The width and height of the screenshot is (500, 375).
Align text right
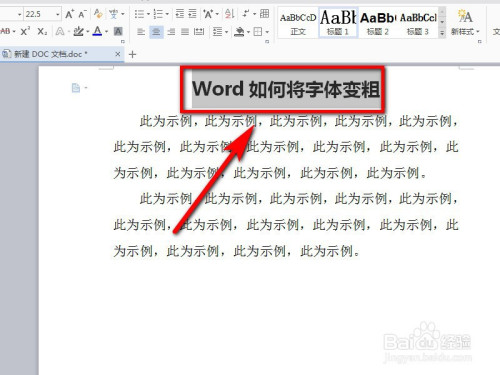171,32
